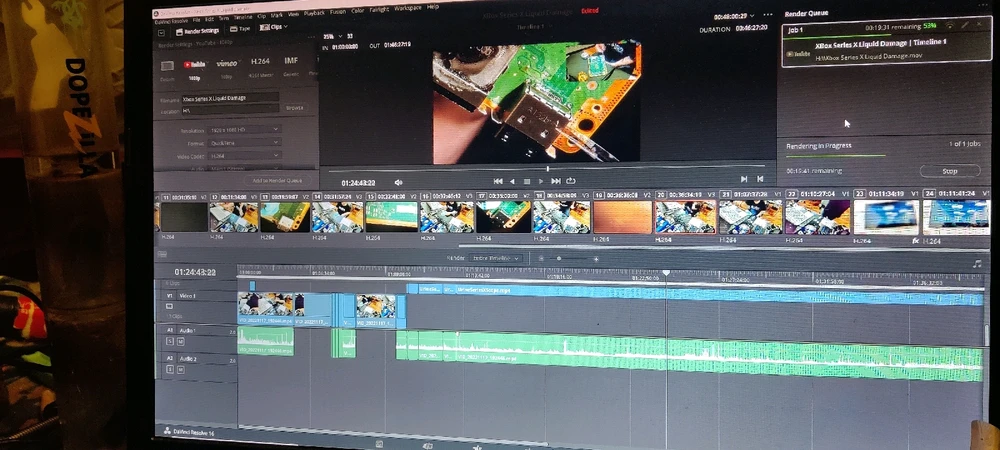Select the H.264 Master preset
The height and width of the screenshot is (450, 1000).
[260, 66]
